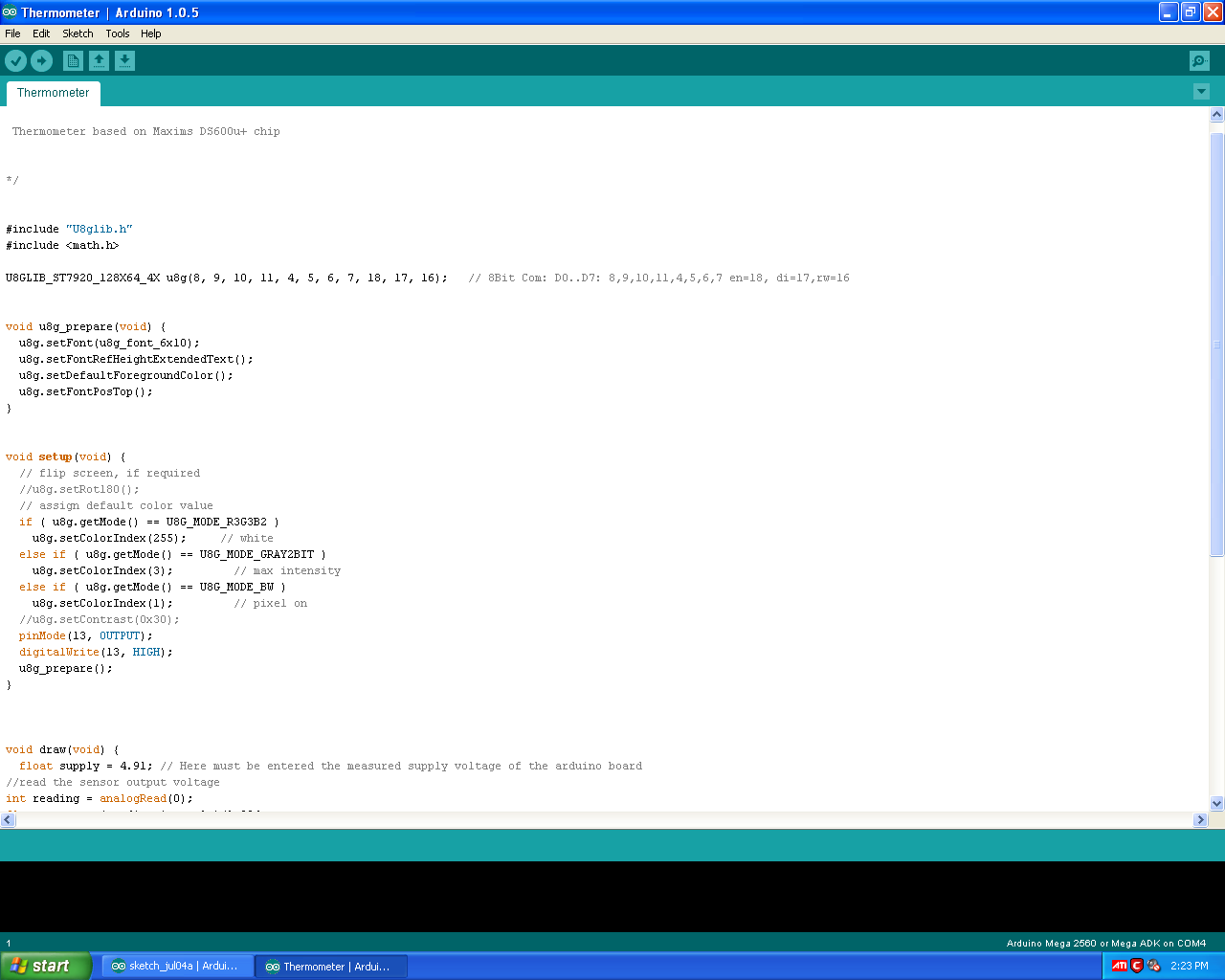Open the File menu
This screenshot has width=1225, height=980.
[x=12, y=33]
